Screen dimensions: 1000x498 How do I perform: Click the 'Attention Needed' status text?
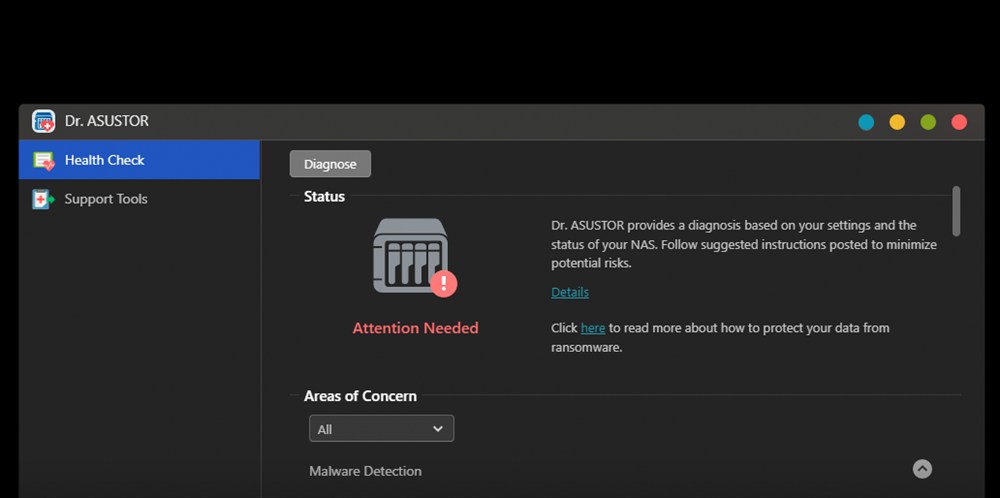tap(415, 328)
